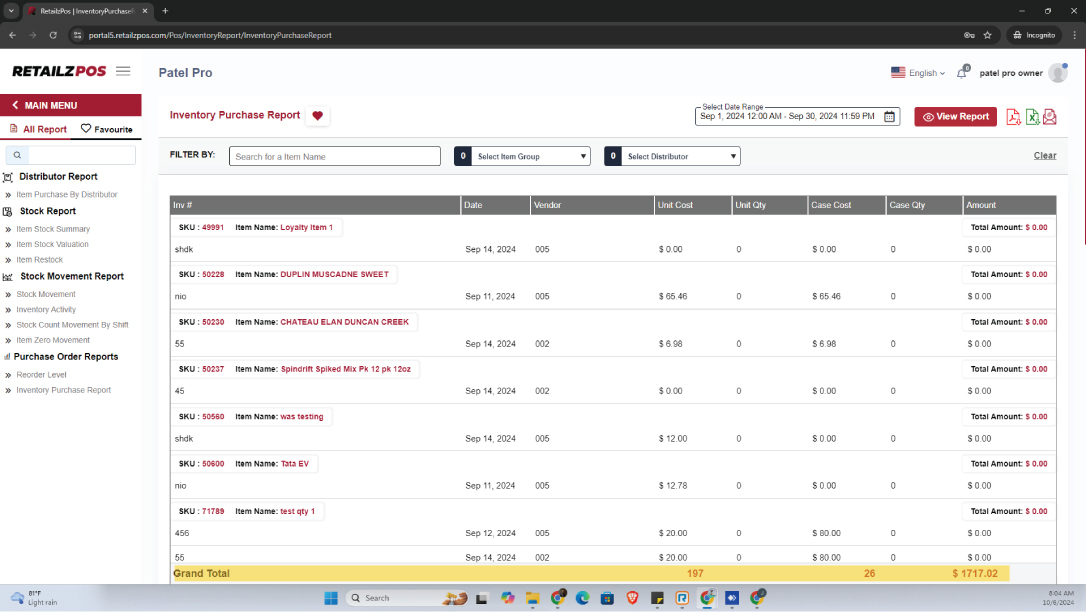Screen dimensions: 1086x612
Task: Export report to Excel
Action: click(1032, 117)
